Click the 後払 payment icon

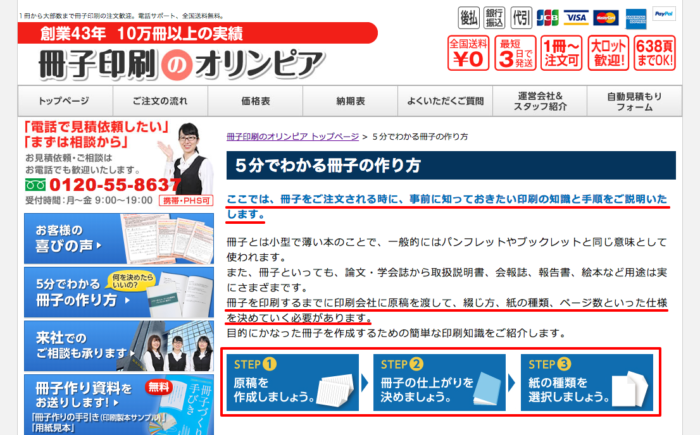point(469,18)
